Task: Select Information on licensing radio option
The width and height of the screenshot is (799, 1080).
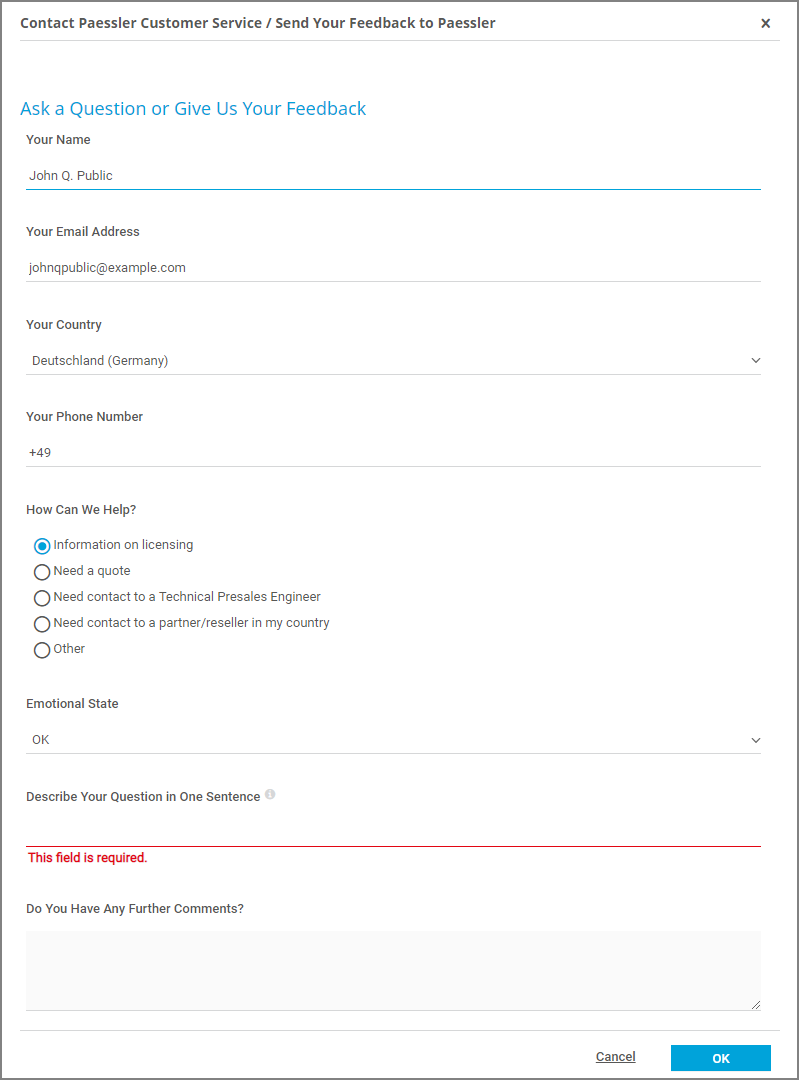Action: (42, 546)
